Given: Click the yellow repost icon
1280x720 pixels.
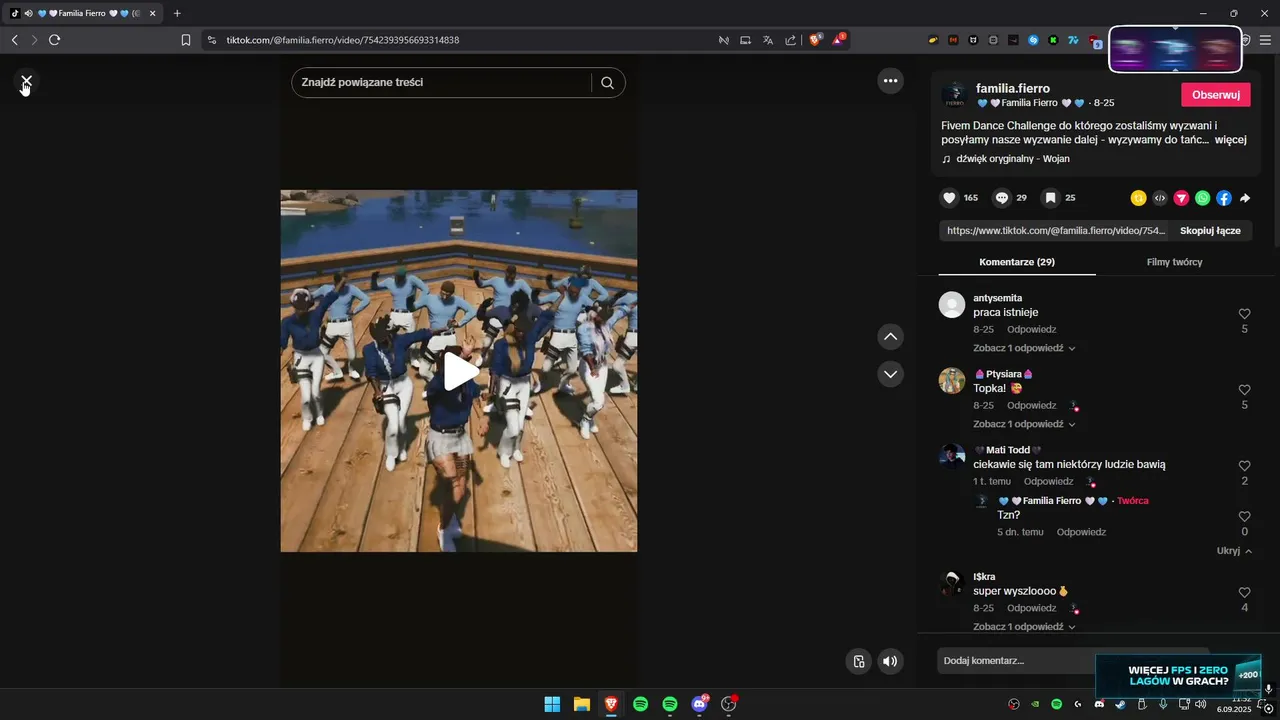Looking at the screenshot, I should (x=1138, y=198).
